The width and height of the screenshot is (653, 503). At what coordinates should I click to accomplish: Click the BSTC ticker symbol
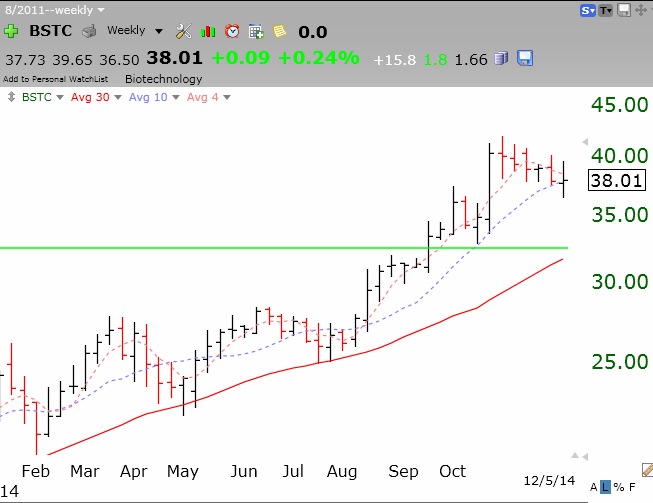pyautogui.click(x=50, y=31)
